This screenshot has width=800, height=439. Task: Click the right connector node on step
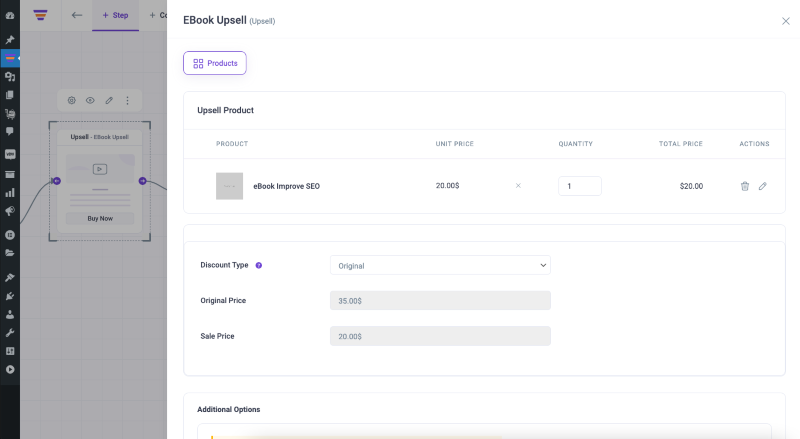143,181
